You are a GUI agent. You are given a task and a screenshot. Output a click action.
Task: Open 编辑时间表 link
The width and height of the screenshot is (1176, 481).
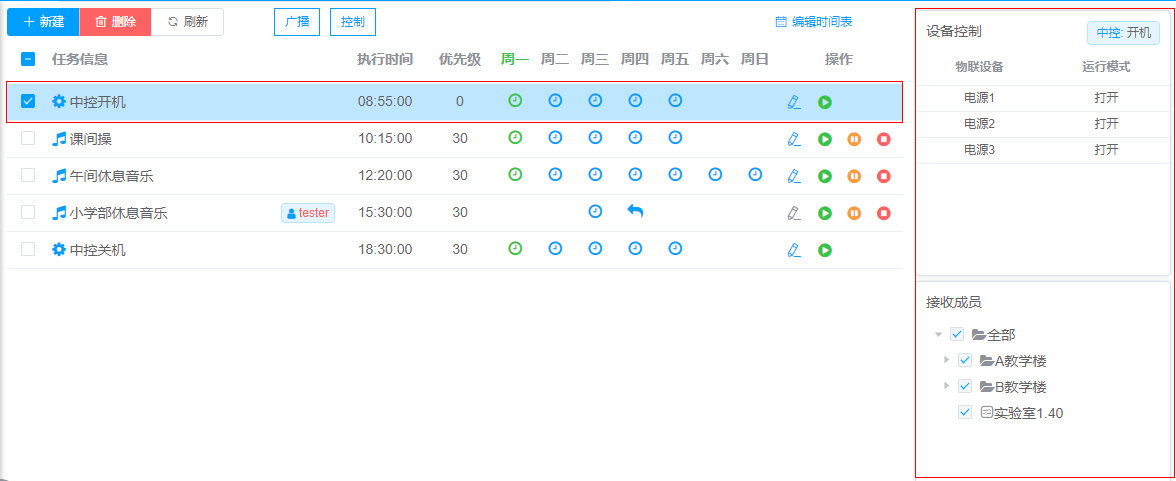(x=814, y=22)
